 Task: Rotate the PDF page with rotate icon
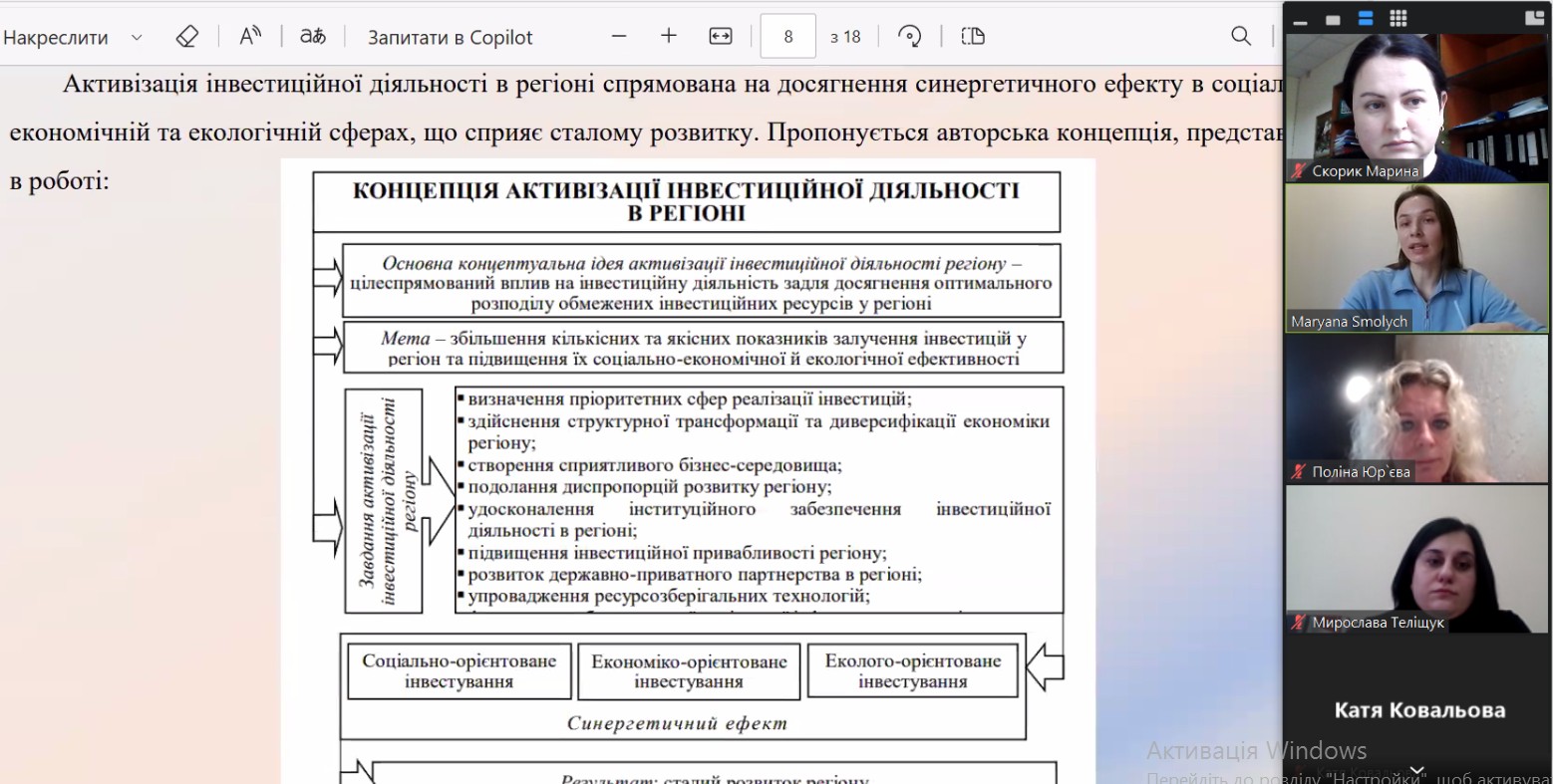click(x=909, y=37)
